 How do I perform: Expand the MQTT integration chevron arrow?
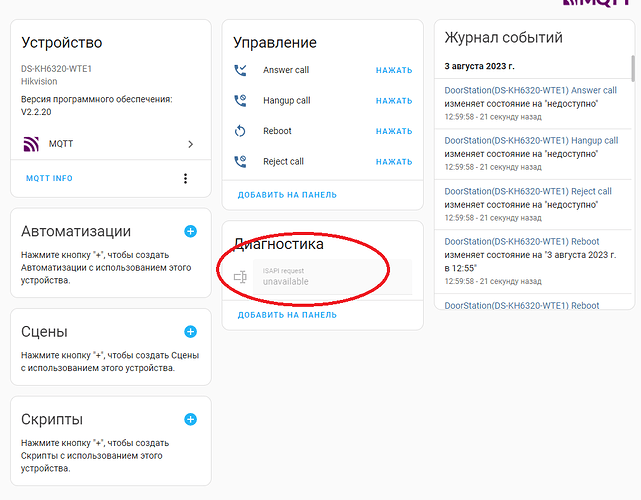pos(190,144)
